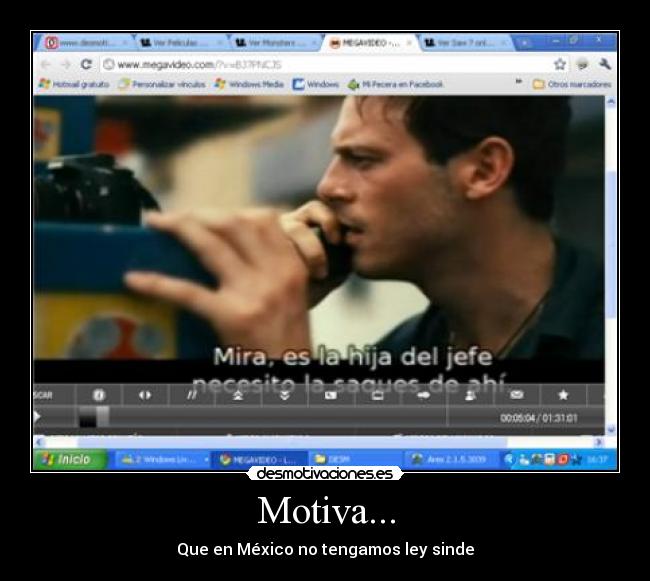650x581 pixels.
Task: Open a new browser tab
Action: [524, 43]
